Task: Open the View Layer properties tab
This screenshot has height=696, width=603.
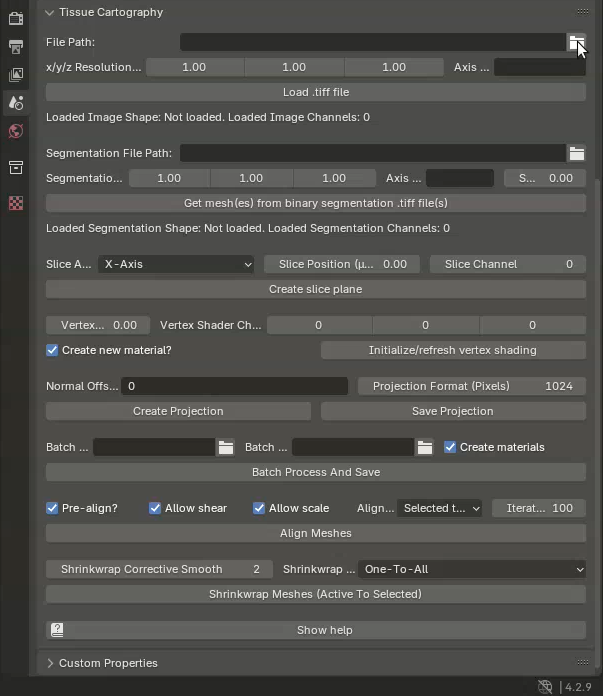Action: pos(15,75)
